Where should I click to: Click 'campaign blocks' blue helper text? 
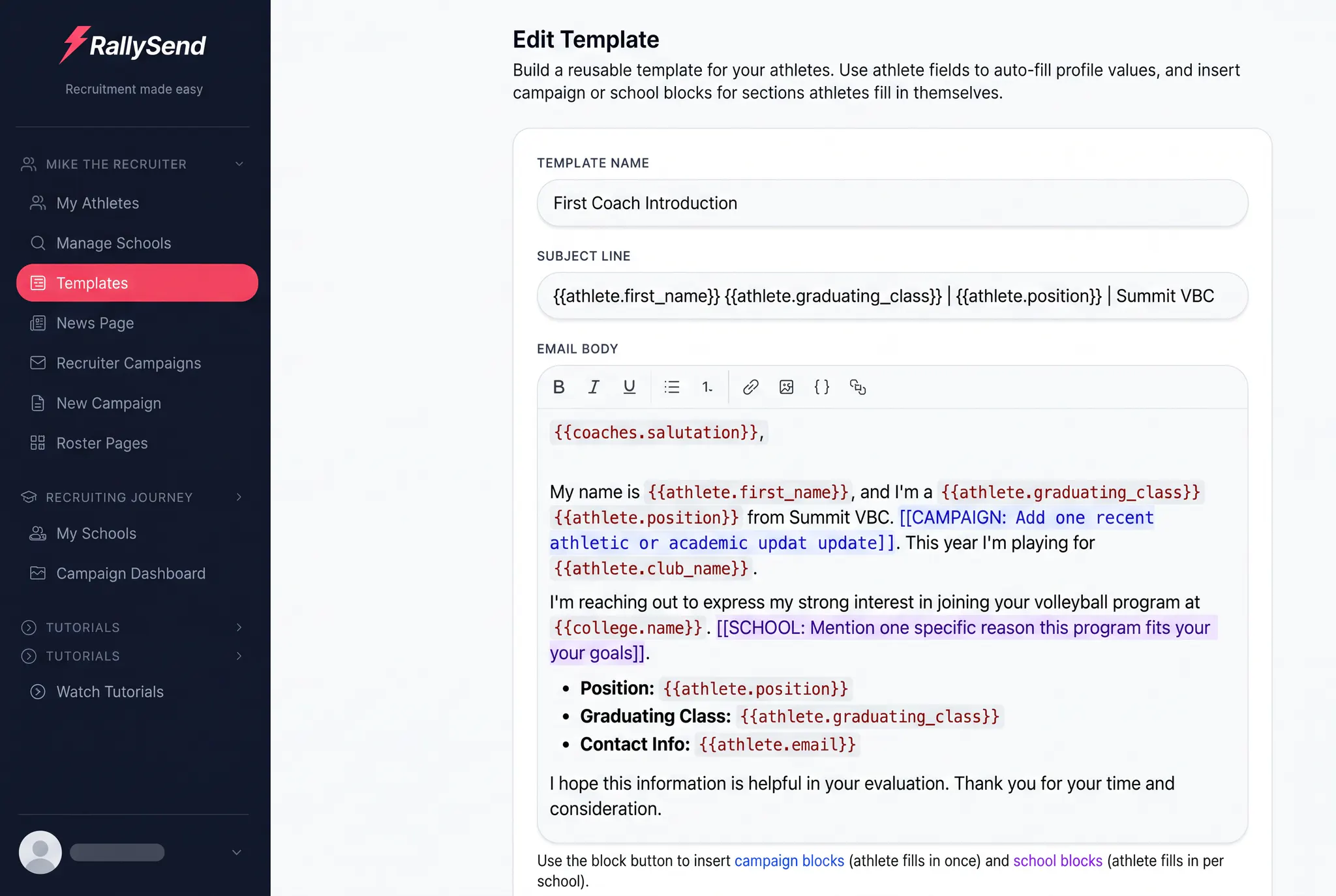(x=789, y=861)
